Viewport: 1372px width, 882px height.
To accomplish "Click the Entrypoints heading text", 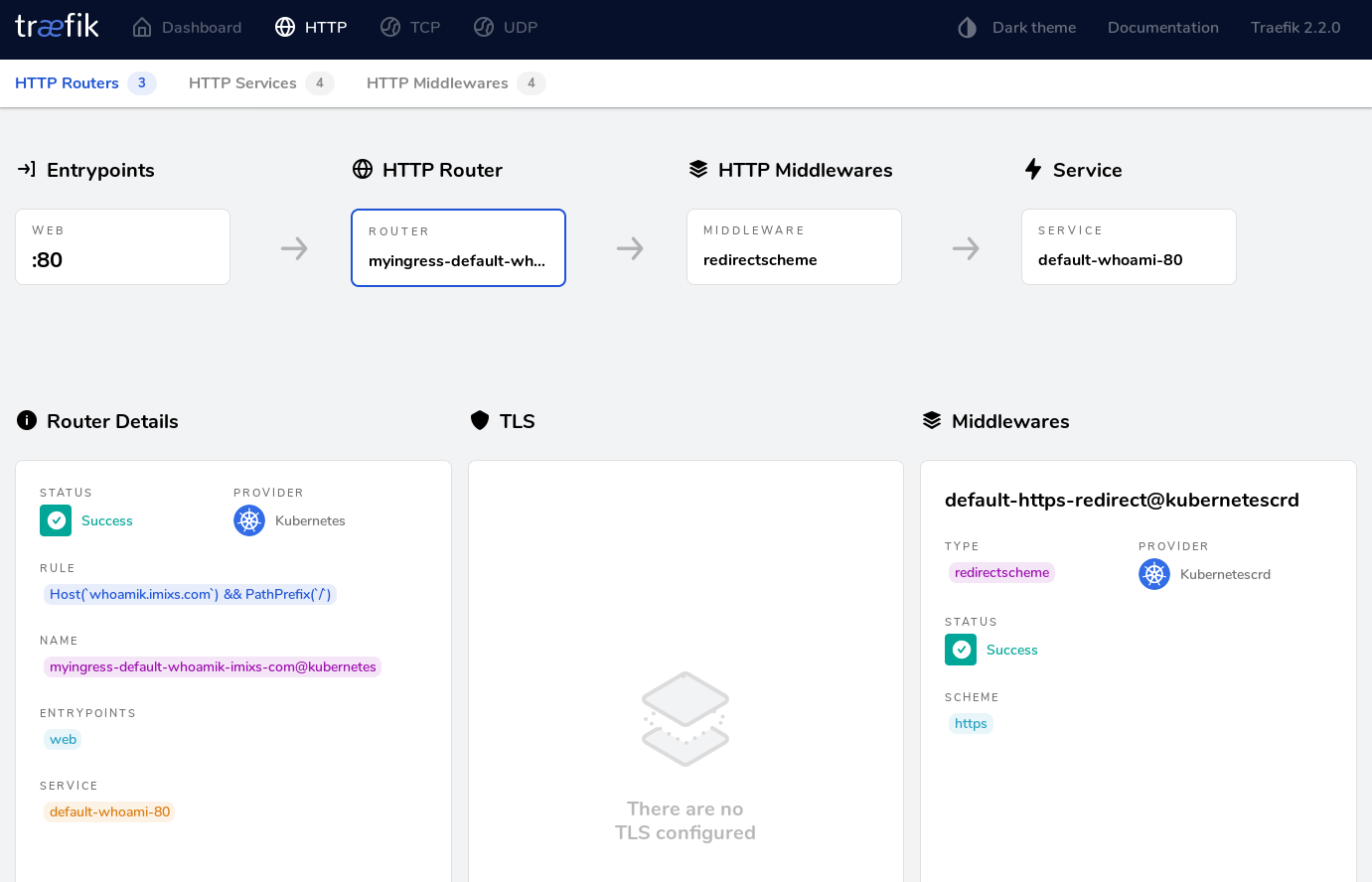I will coord(100,170).
